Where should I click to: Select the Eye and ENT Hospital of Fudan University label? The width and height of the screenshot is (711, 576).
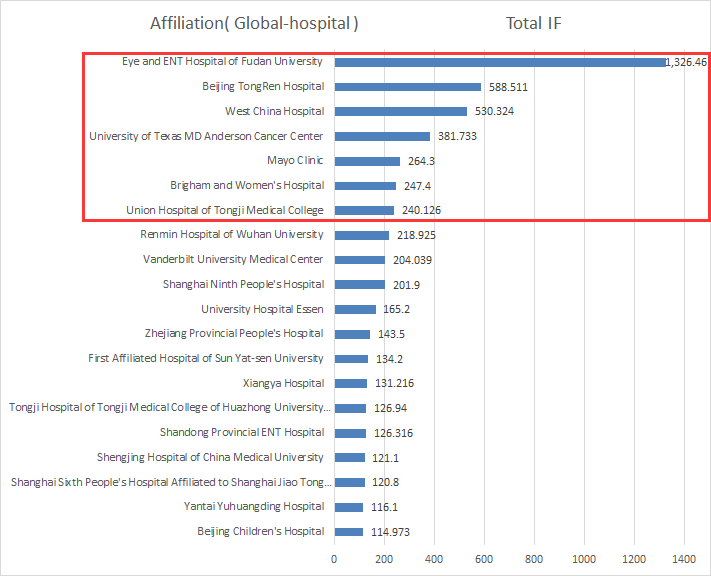tap(222, 61)
